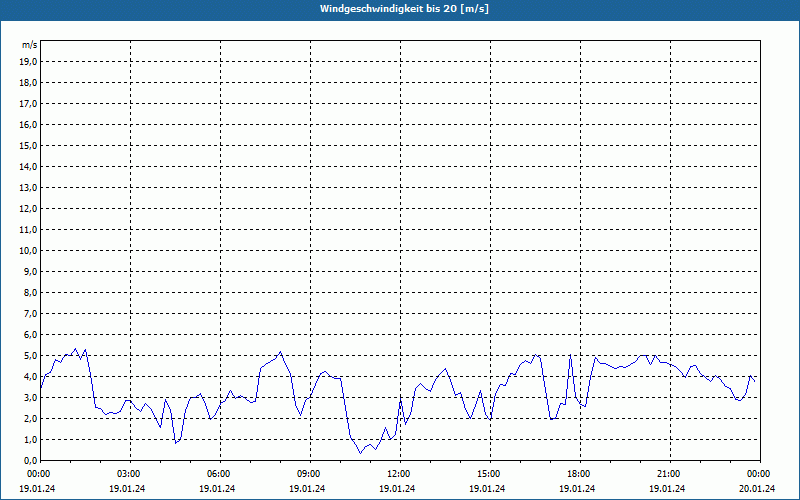Click the 15,0 y-axis label

click(29, 145)
